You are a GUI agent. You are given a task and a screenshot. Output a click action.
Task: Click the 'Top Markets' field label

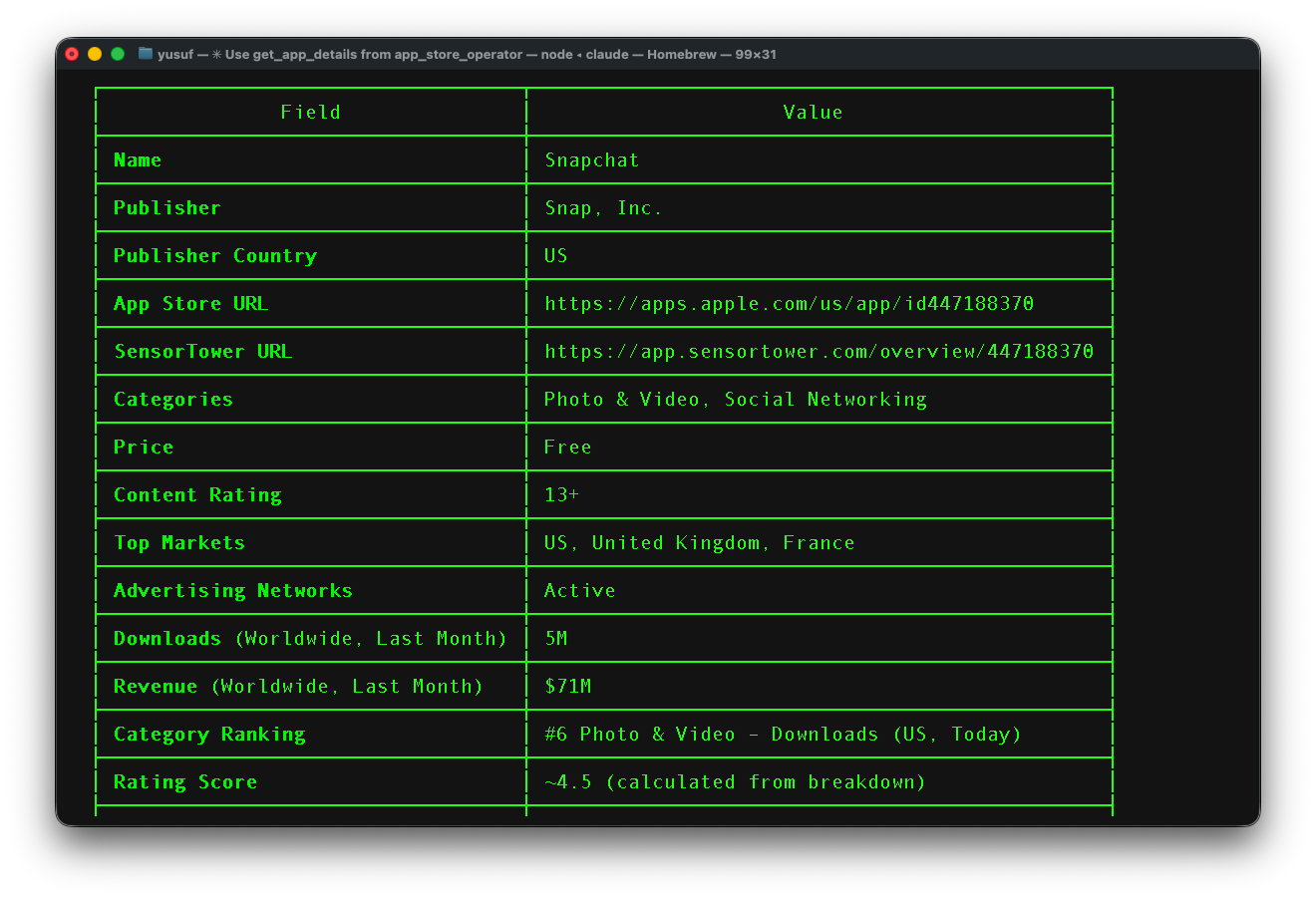pyautogui.click(x=179, y=543)
